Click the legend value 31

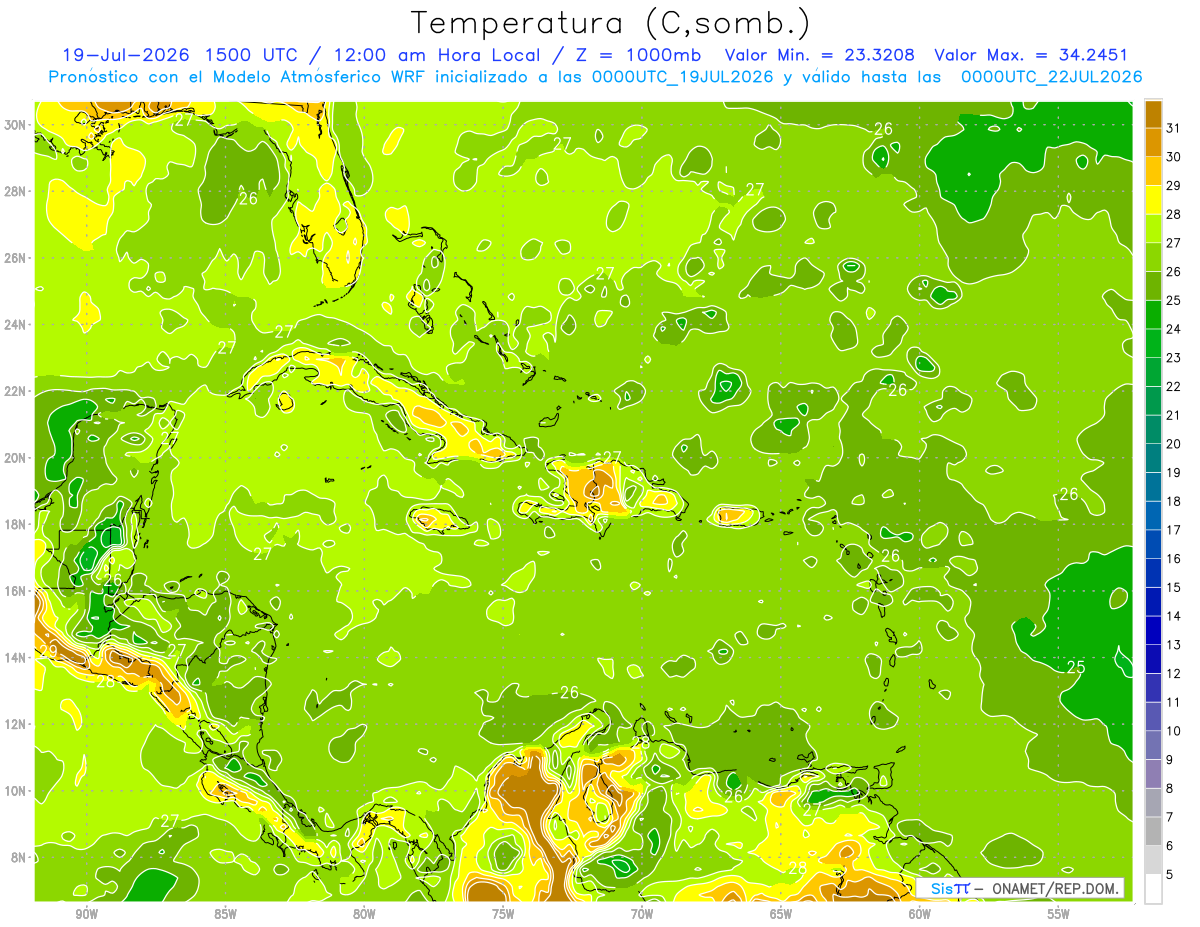1173,128
